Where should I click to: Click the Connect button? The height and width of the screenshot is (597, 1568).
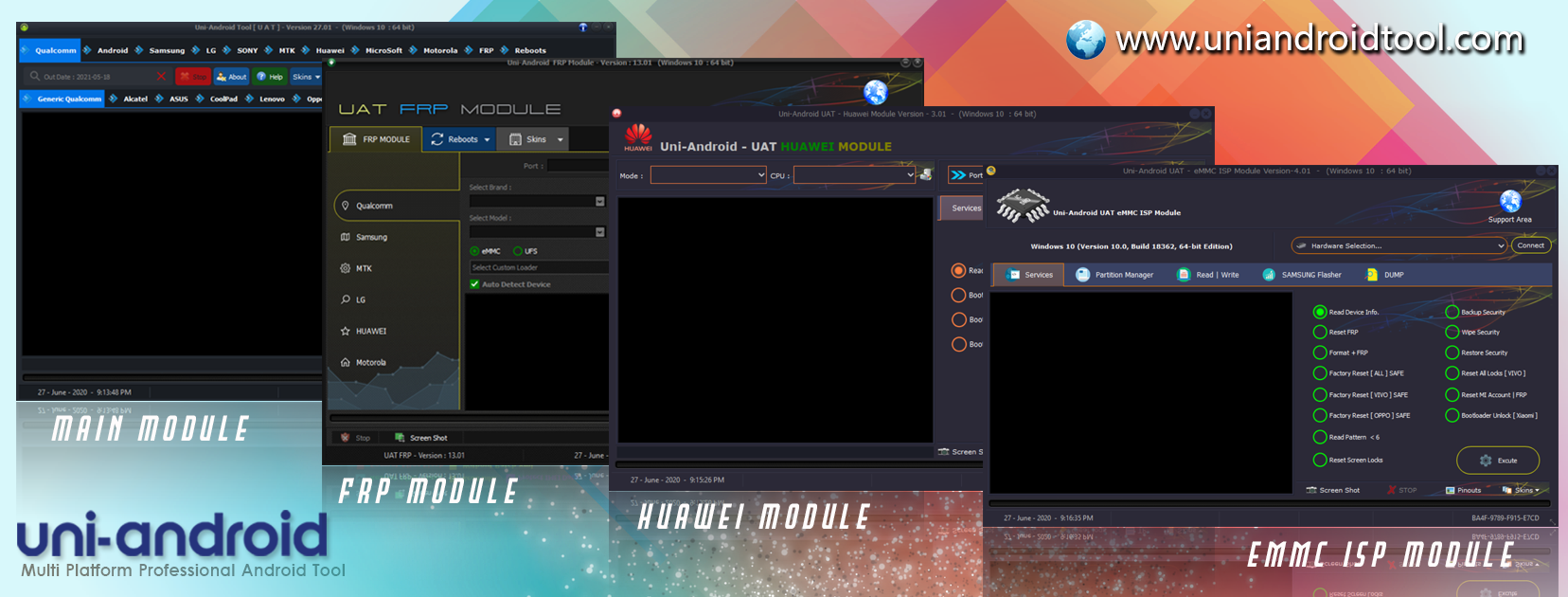[1531, 245]
